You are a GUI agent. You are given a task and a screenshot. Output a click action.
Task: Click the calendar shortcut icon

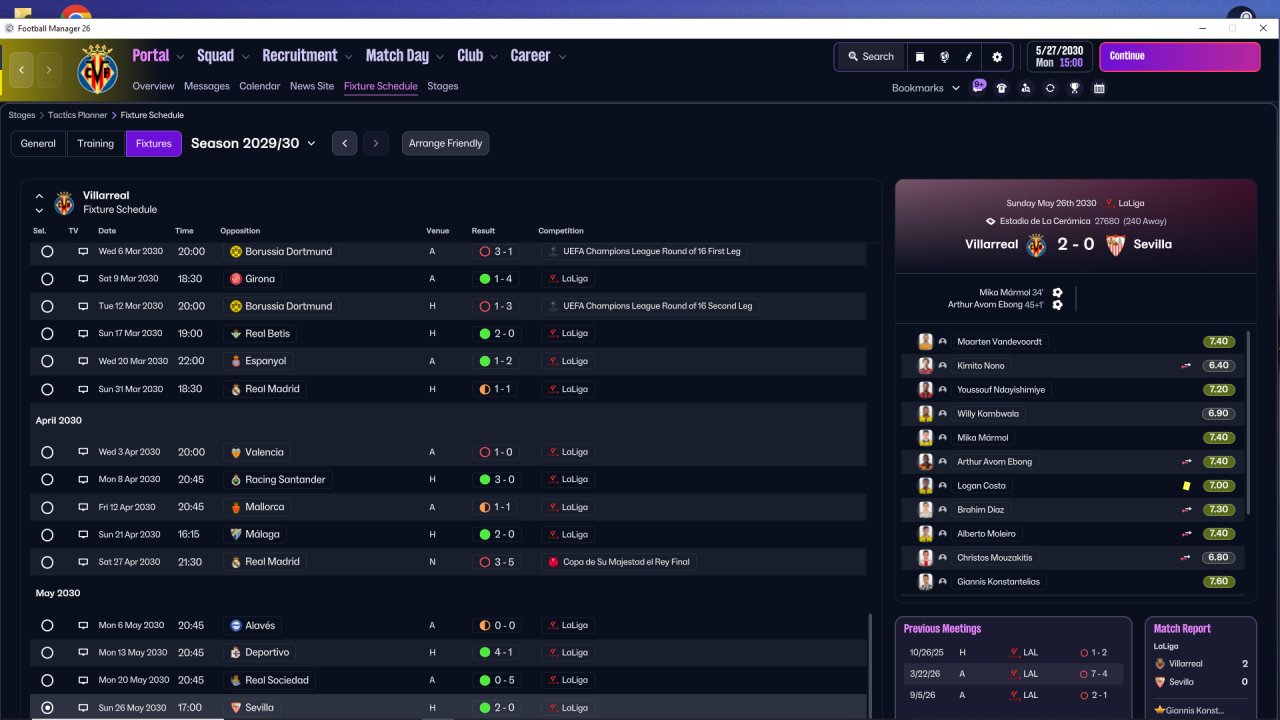point(1099,88)
